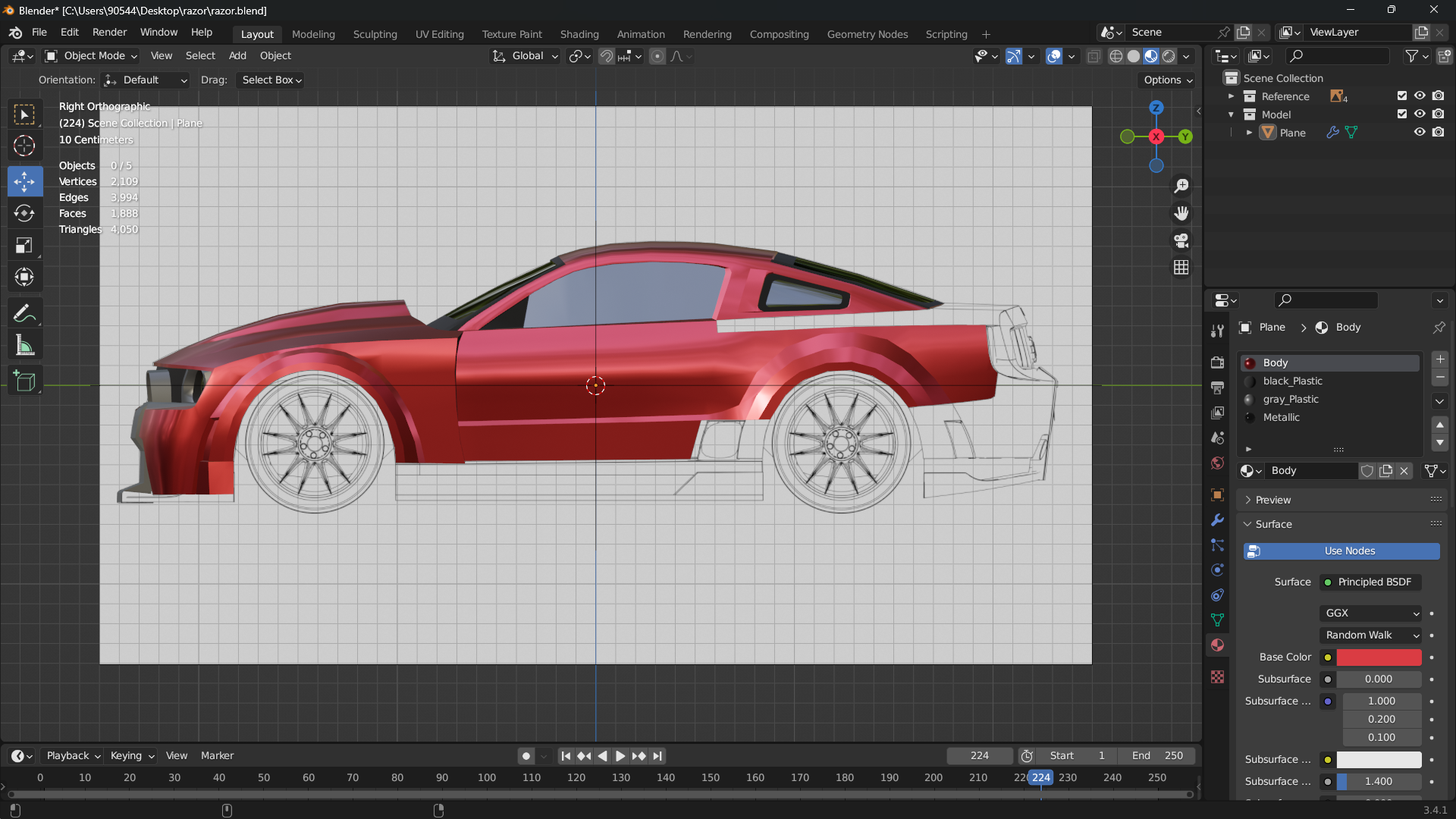Open the Render menu
Image resolution: width=1456 pixels, height=819 pixels.
pyautogui.click(x=109, y=33)
